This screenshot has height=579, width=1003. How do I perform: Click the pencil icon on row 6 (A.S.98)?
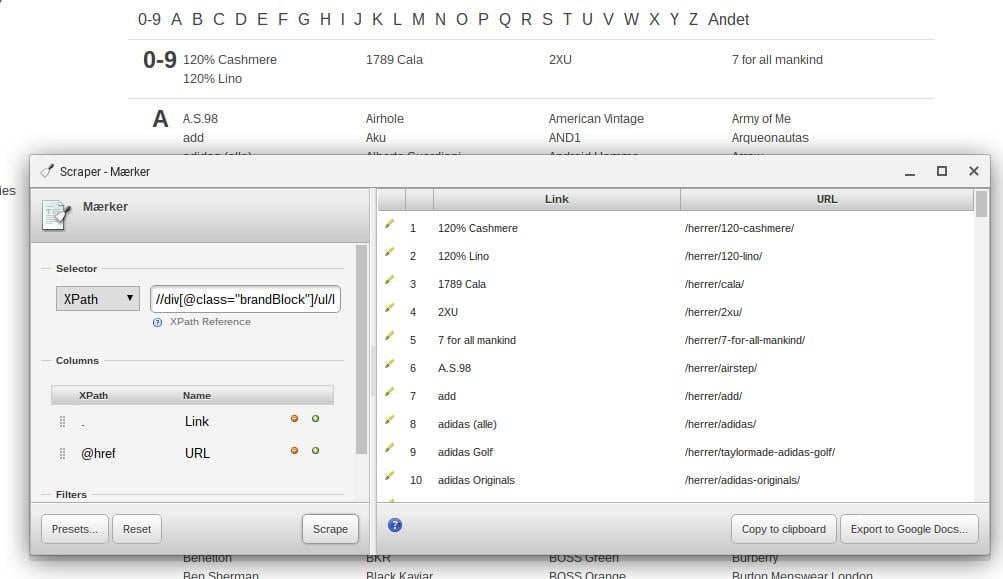tap(390, 364)
